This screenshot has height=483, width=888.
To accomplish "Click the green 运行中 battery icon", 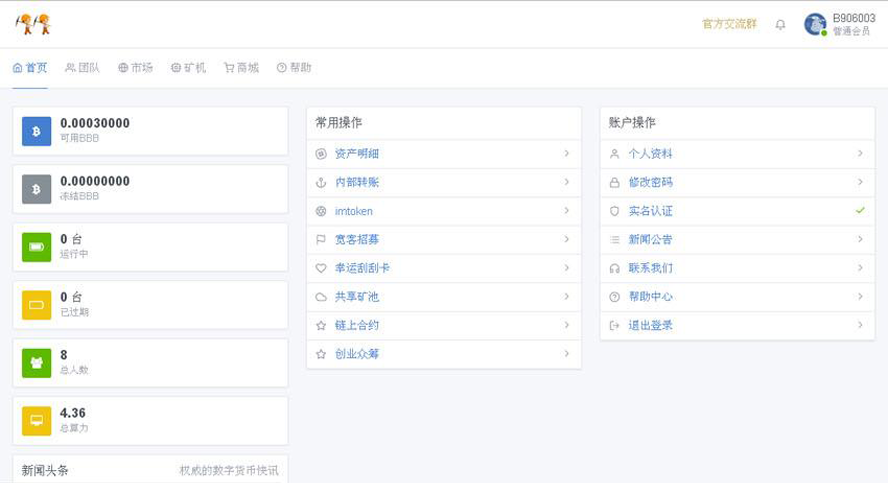I will [36, 247].
